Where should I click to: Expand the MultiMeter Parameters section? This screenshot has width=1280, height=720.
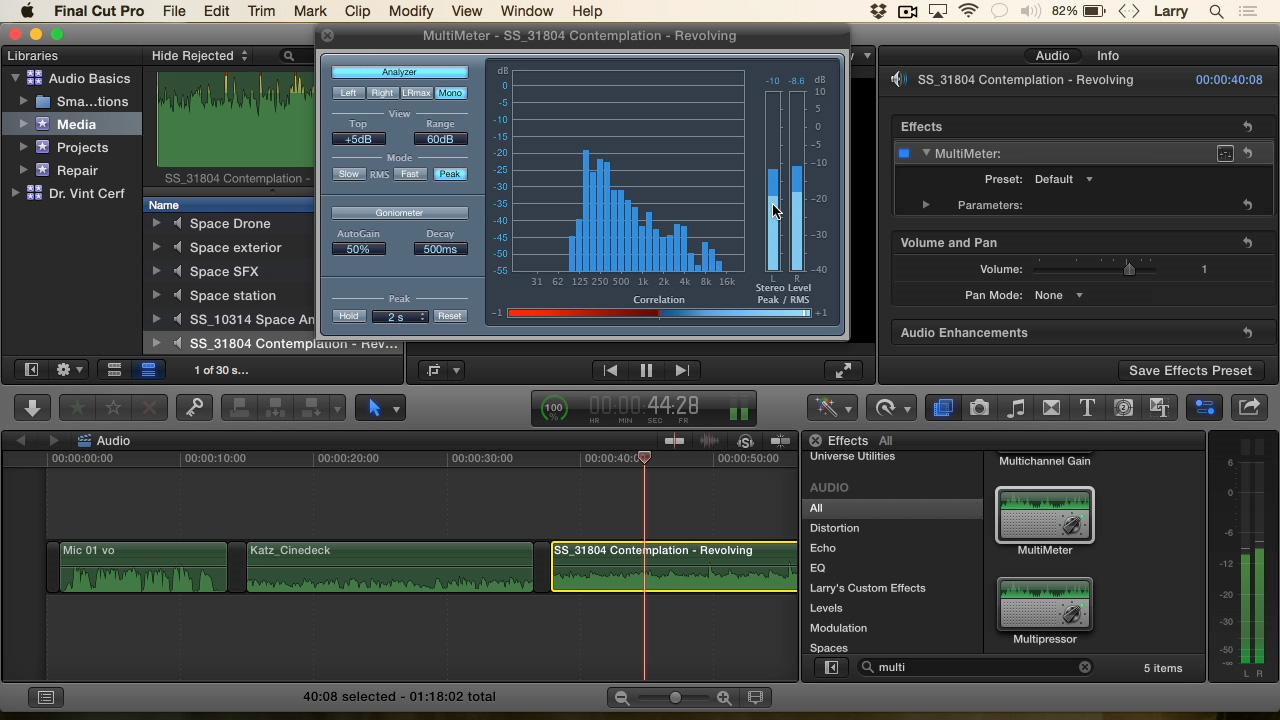tap(926, 205)
